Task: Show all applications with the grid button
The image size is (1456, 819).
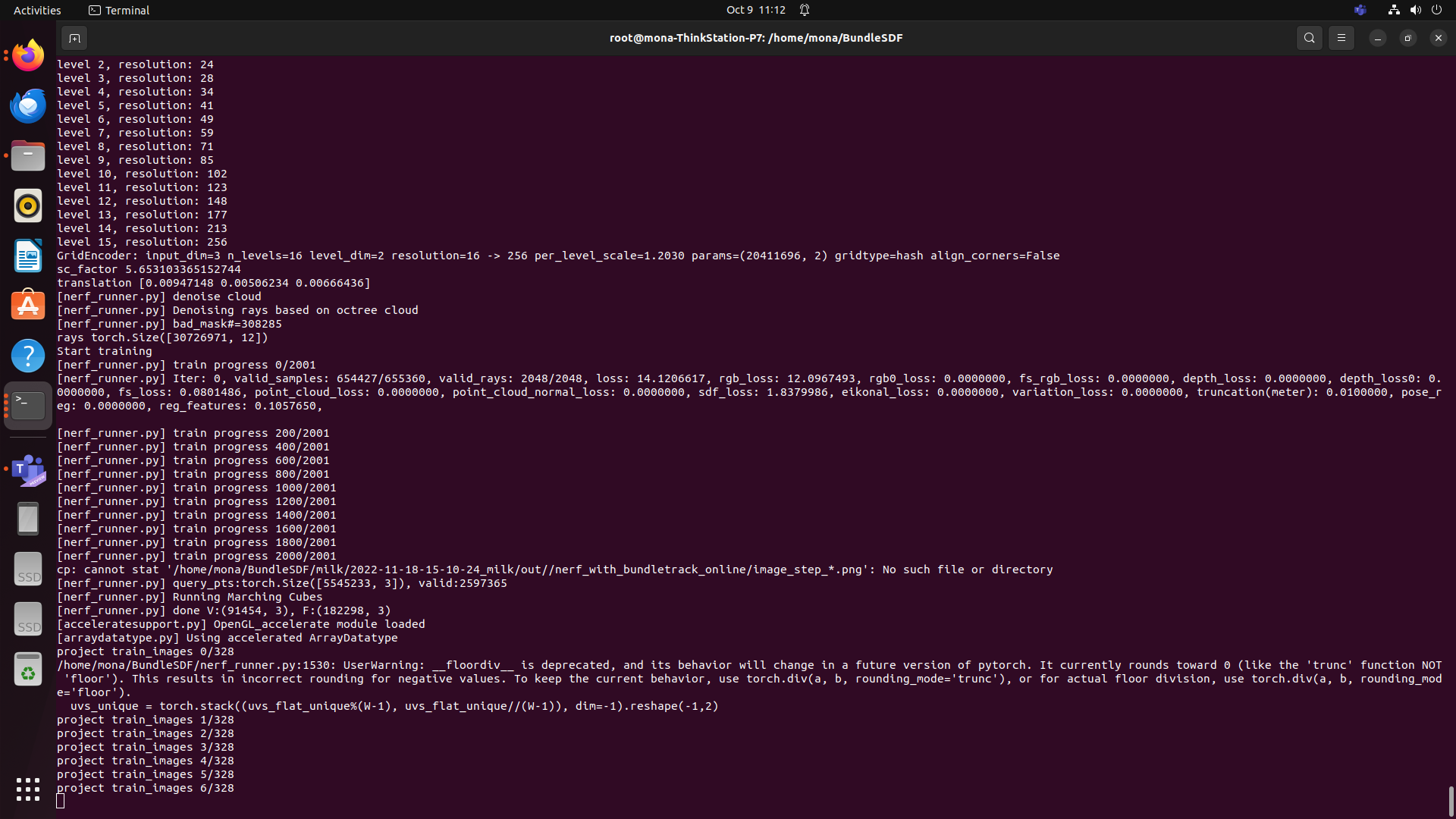Action: point(27,789)
